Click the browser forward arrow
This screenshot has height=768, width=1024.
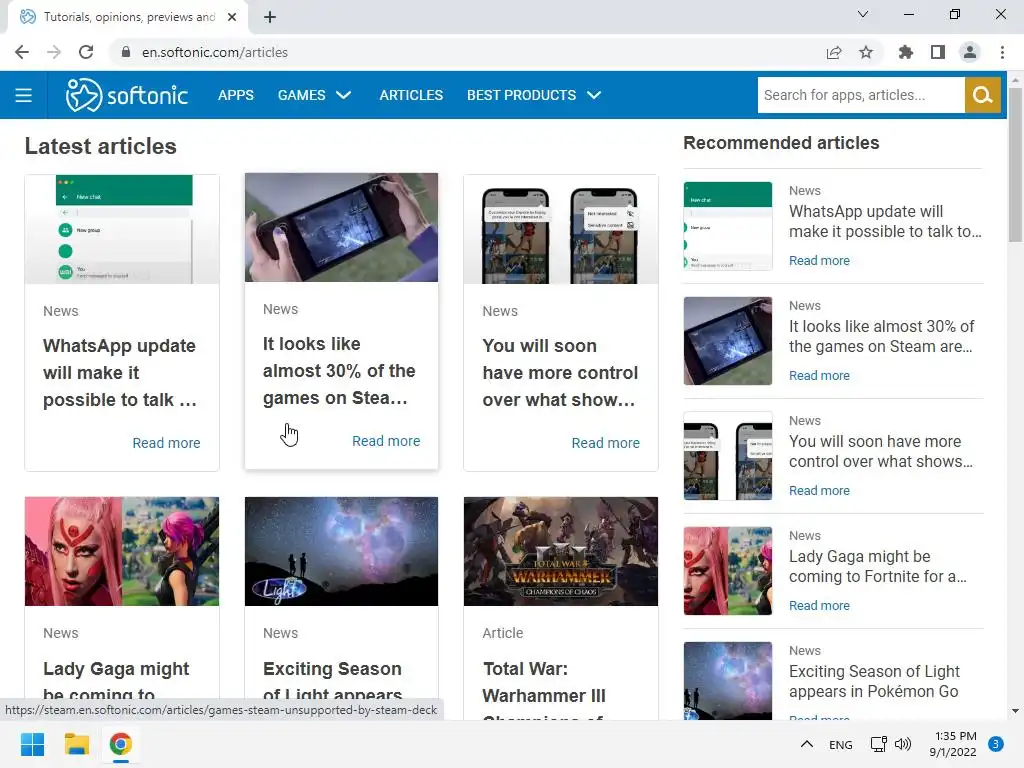[54, 52]
